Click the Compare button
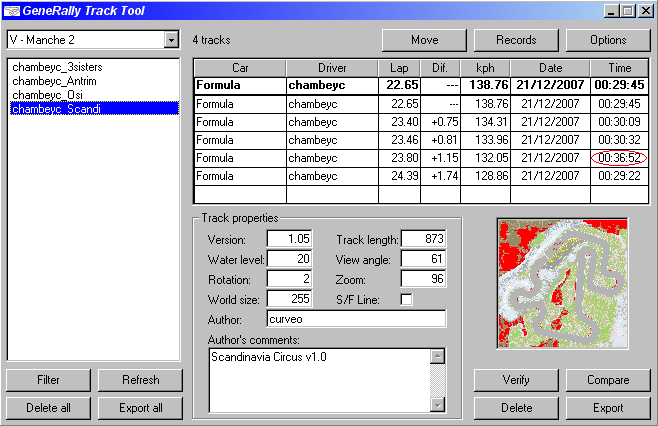 point(608,380)
